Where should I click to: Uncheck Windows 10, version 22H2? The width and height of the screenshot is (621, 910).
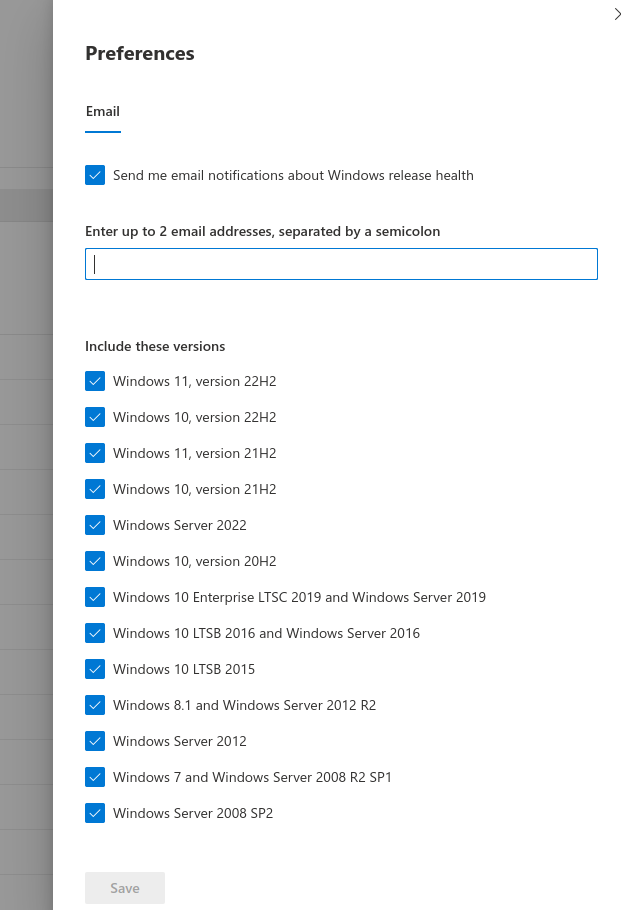pyautogui.click(x=95, y=417)
